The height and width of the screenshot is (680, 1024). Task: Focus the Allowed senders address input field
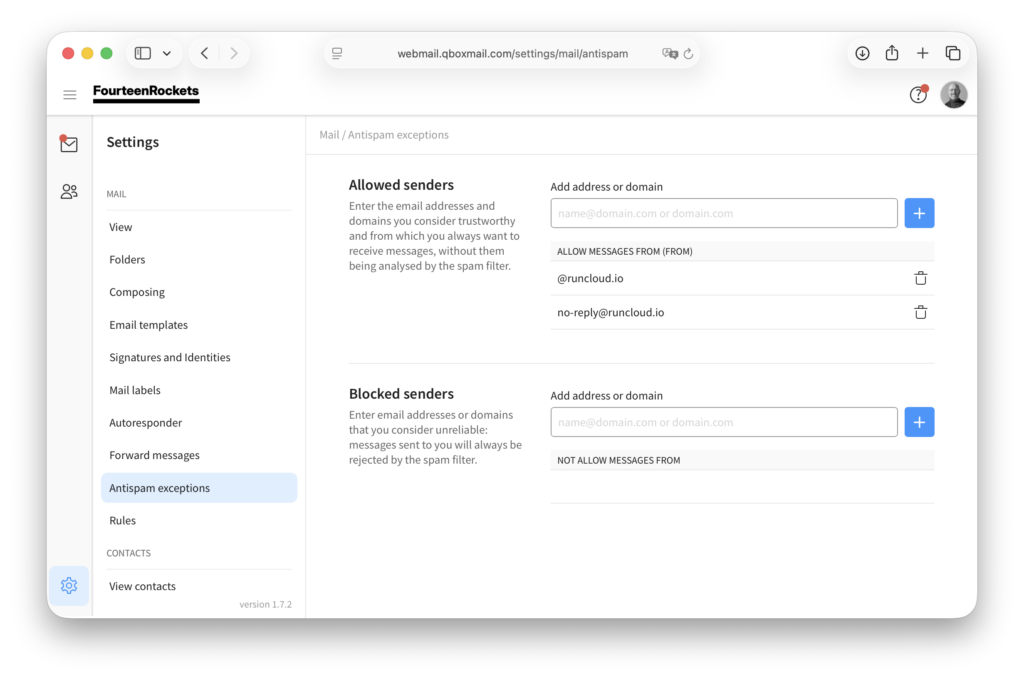[x=724, y=213]
